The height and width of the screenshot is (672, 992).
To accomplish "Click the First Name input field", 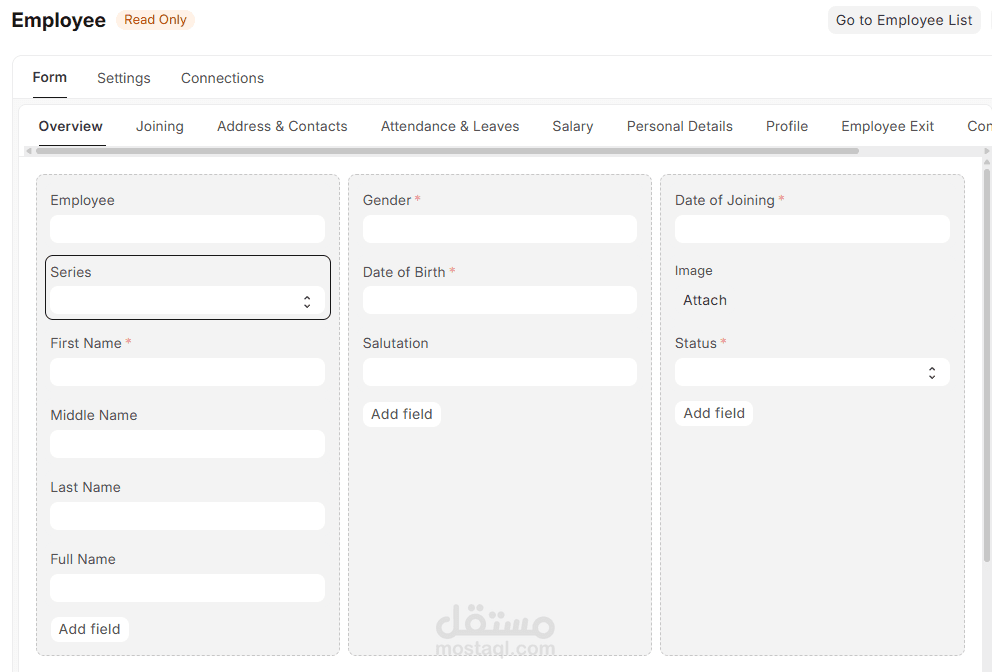I will pos(187,371).
